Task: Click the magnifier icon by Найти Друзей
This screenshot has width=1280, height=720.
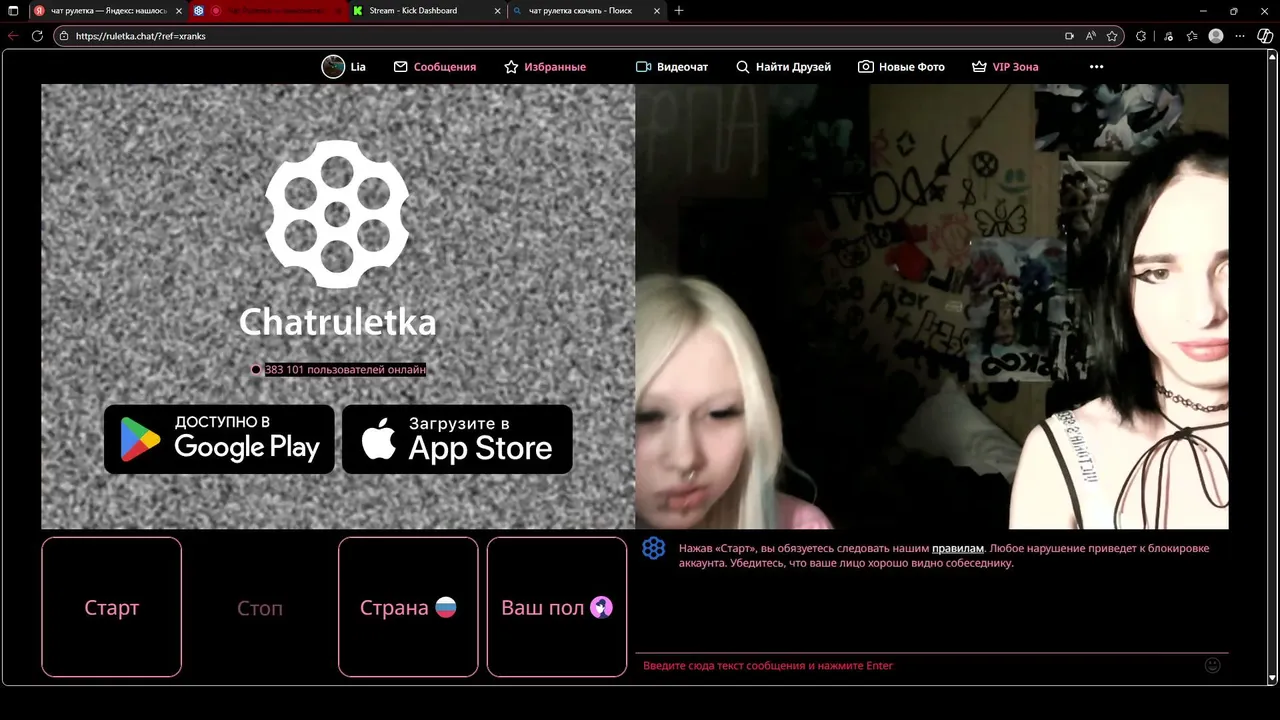Action: tap(743, 67)
